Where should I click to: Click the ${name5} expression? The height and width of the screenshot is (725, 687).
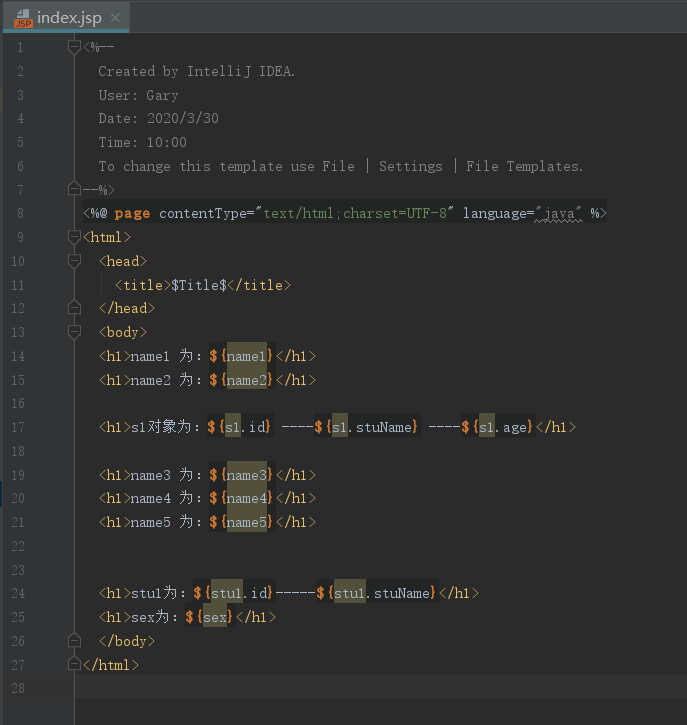click(x=241, y=522)
